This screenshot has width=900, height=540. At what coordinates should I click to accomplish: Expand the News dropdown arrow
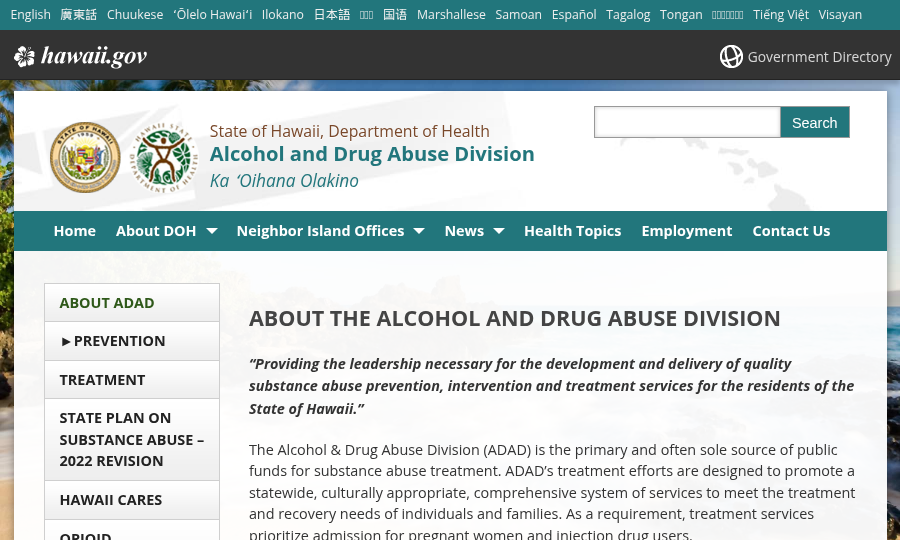click(x=499, y=231)
